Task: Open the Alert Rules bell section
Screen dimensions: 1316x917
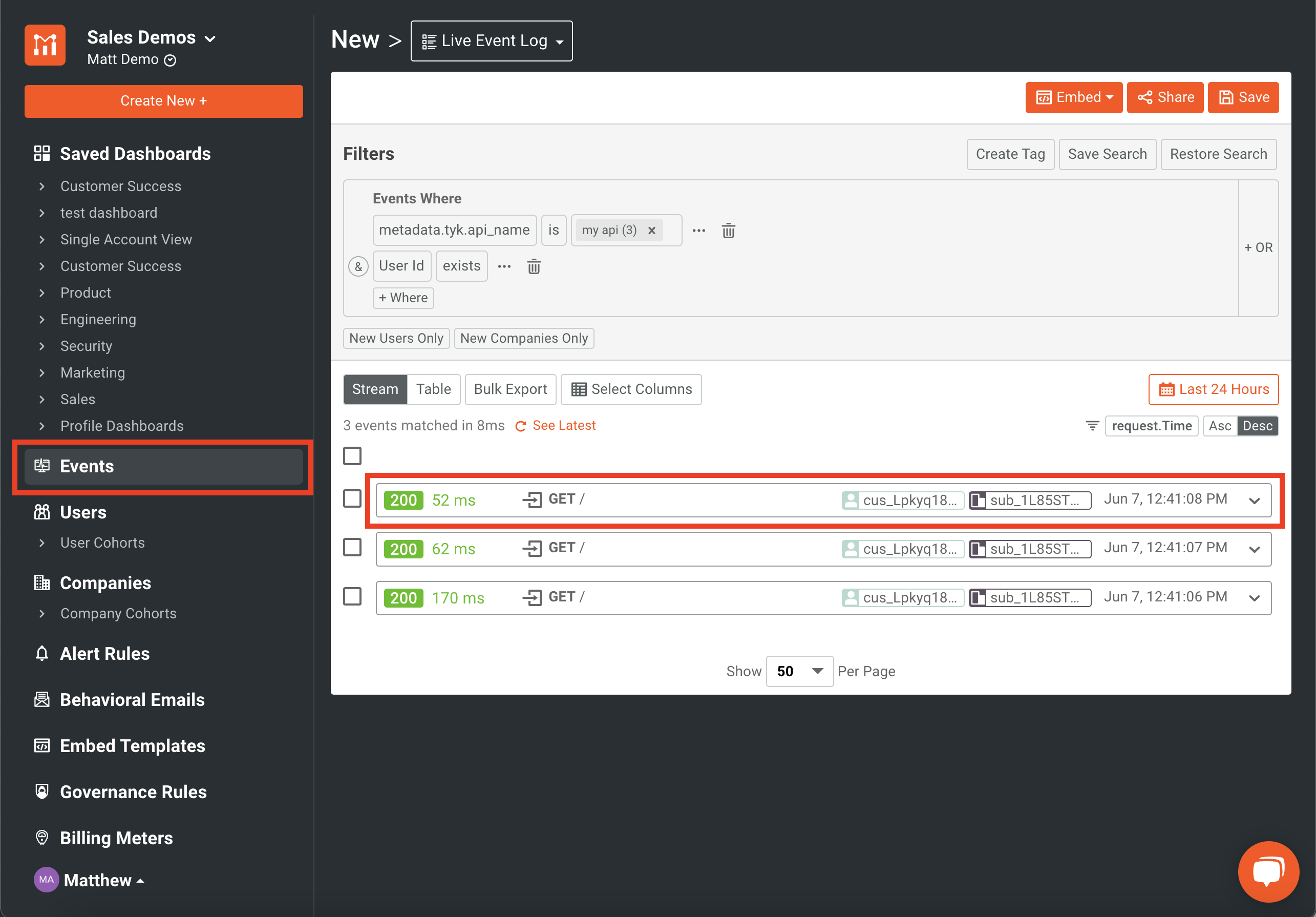Action: tap(104, 654)
